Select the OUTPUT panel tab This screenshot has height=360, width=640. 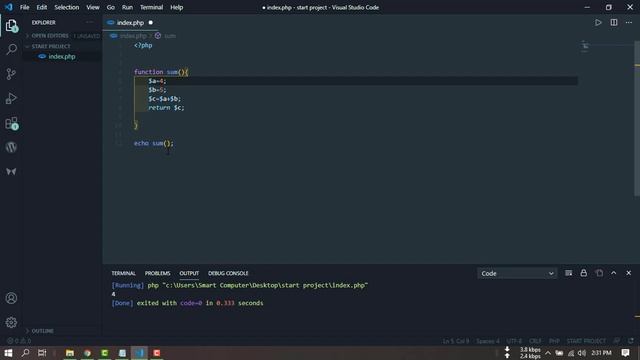[x=189, y=273]
